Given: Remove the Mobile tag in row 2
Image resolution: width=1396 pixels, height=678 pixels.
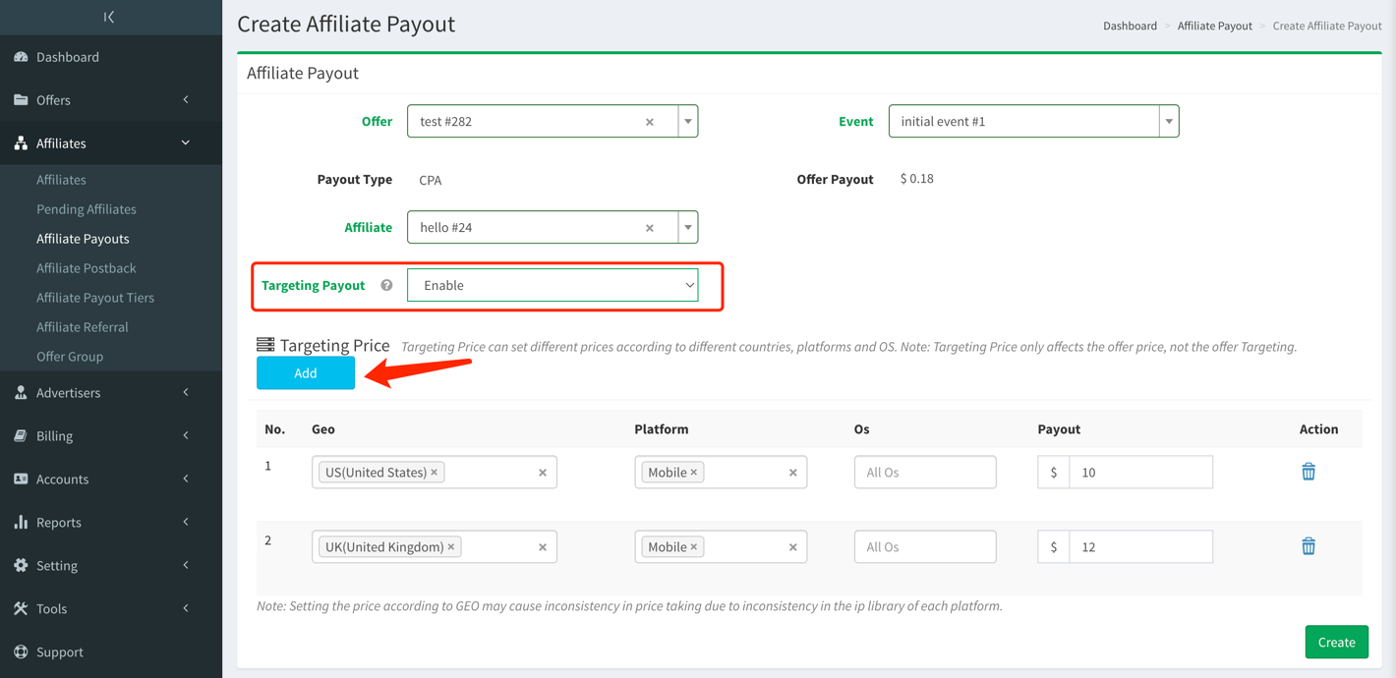Looking at the screenshot, I should click(x=694, y=547).
